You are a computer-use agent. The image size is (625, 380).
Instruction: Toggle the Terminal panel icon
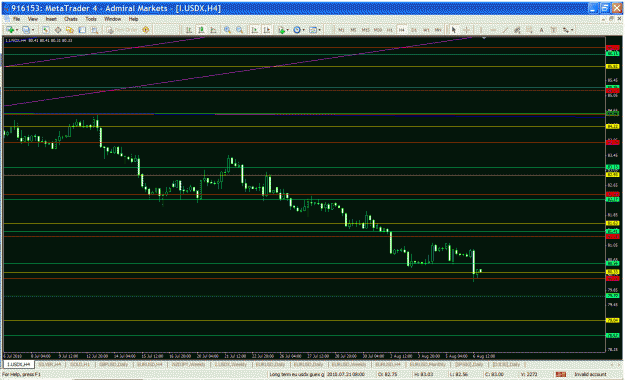[82, 30]
